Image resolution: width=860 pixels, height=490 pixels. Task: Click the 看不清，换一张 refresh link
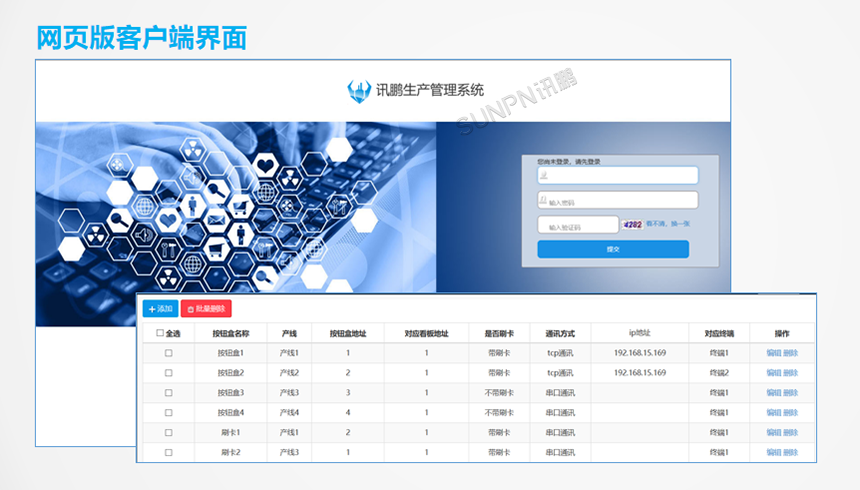[x=667, y=224]
